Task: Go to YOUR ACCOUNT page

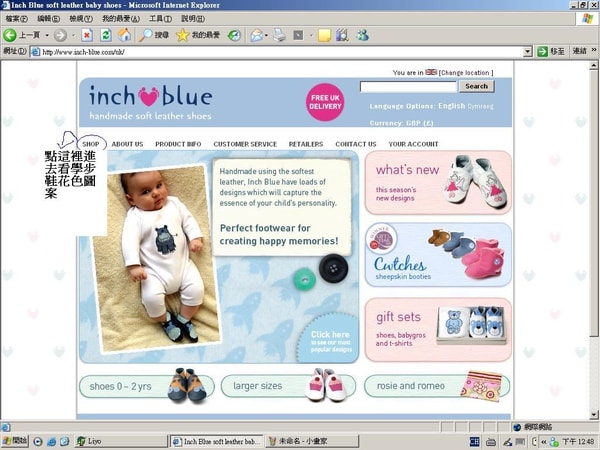Action: (x=413, y=144)
